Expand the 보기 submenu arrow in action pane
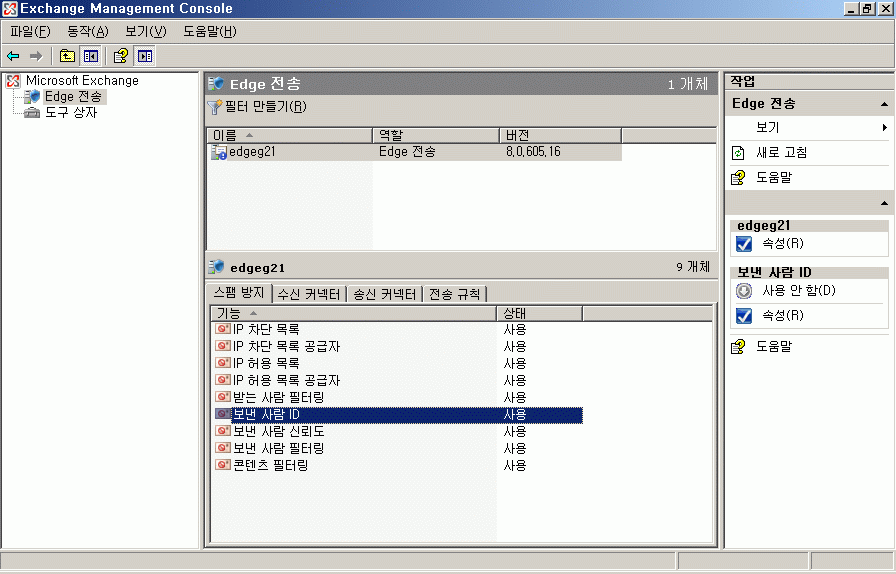Screen dimensions: 896x574 885,127
